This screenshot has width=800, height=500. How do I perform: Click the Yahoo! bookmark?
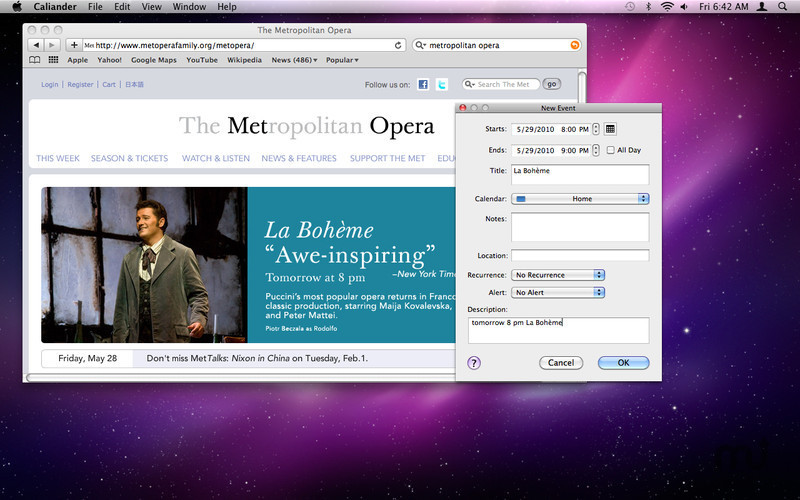point(110,60)
